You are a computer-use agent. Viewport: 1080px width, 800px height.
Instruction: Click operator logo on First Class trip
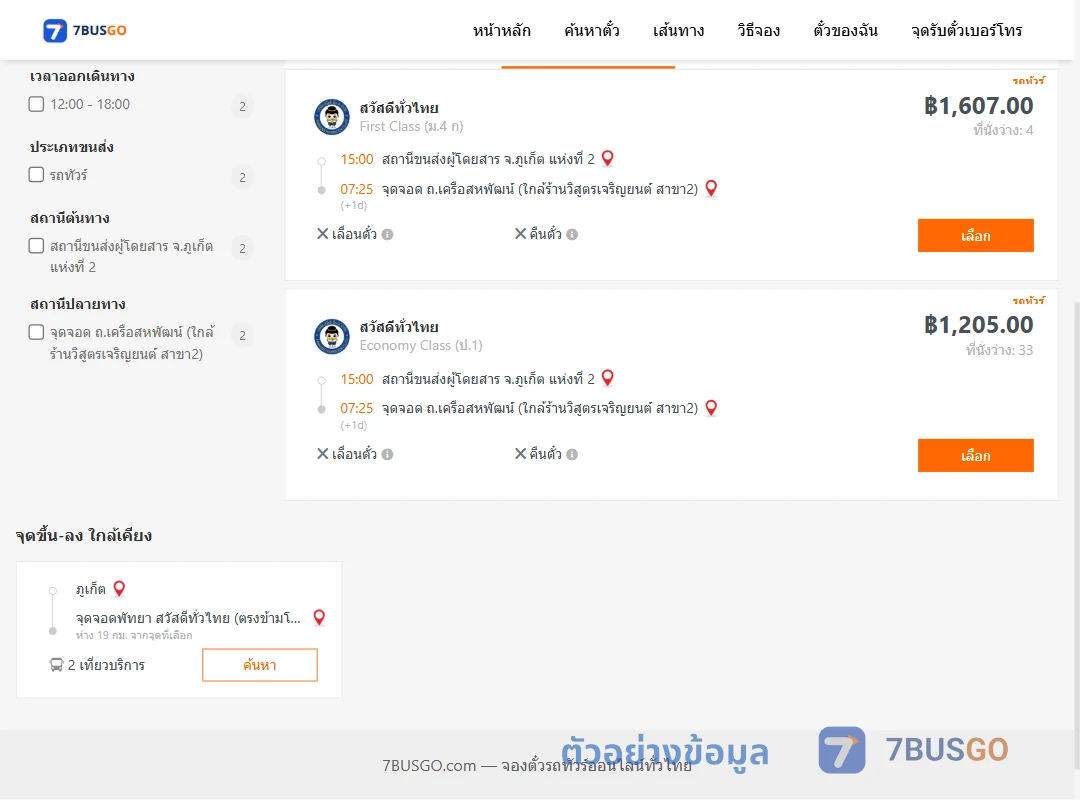click(332, 116)
